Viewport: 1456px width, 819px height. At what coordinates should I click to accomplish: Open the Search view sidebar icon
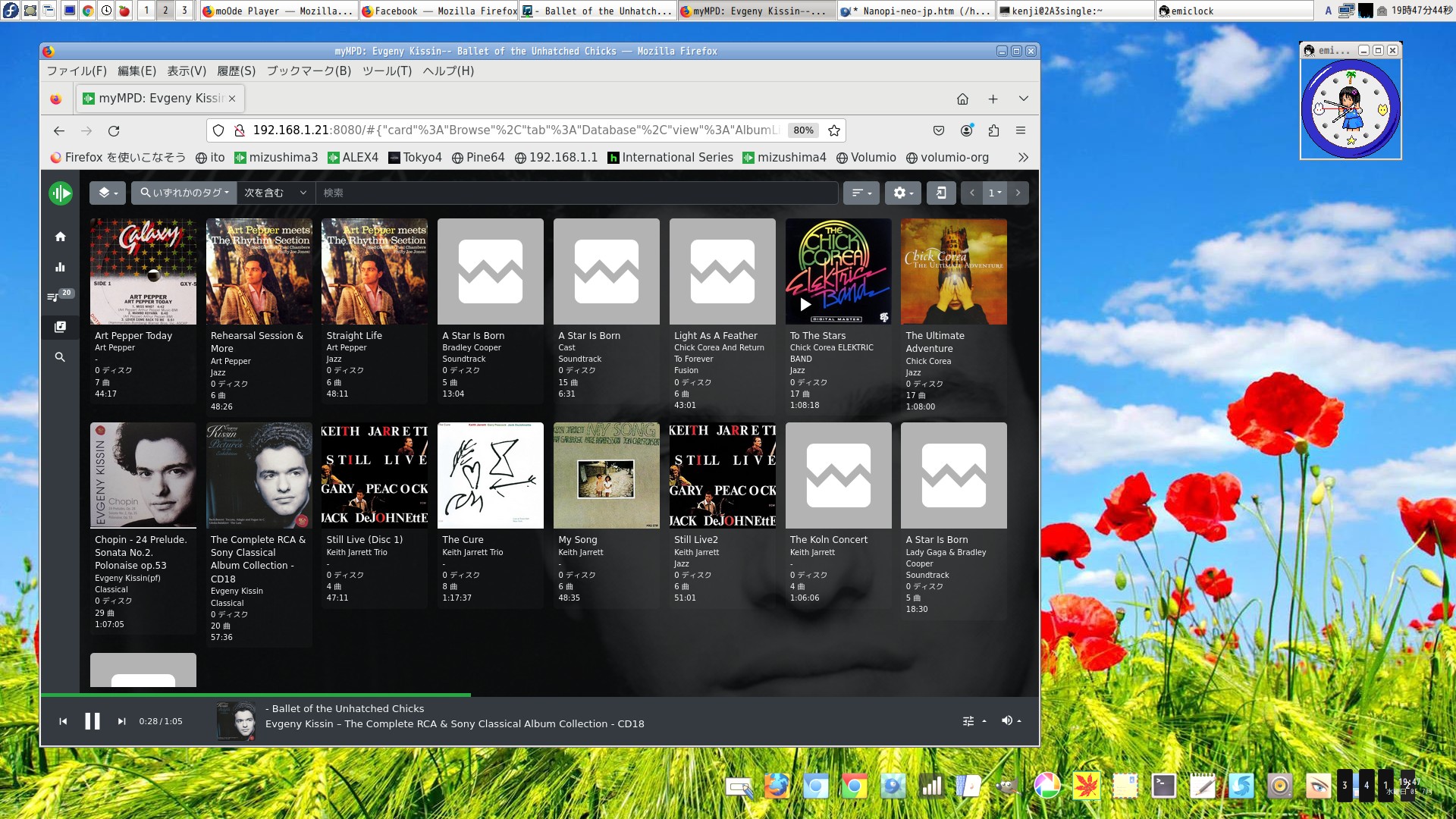(60, 357)
